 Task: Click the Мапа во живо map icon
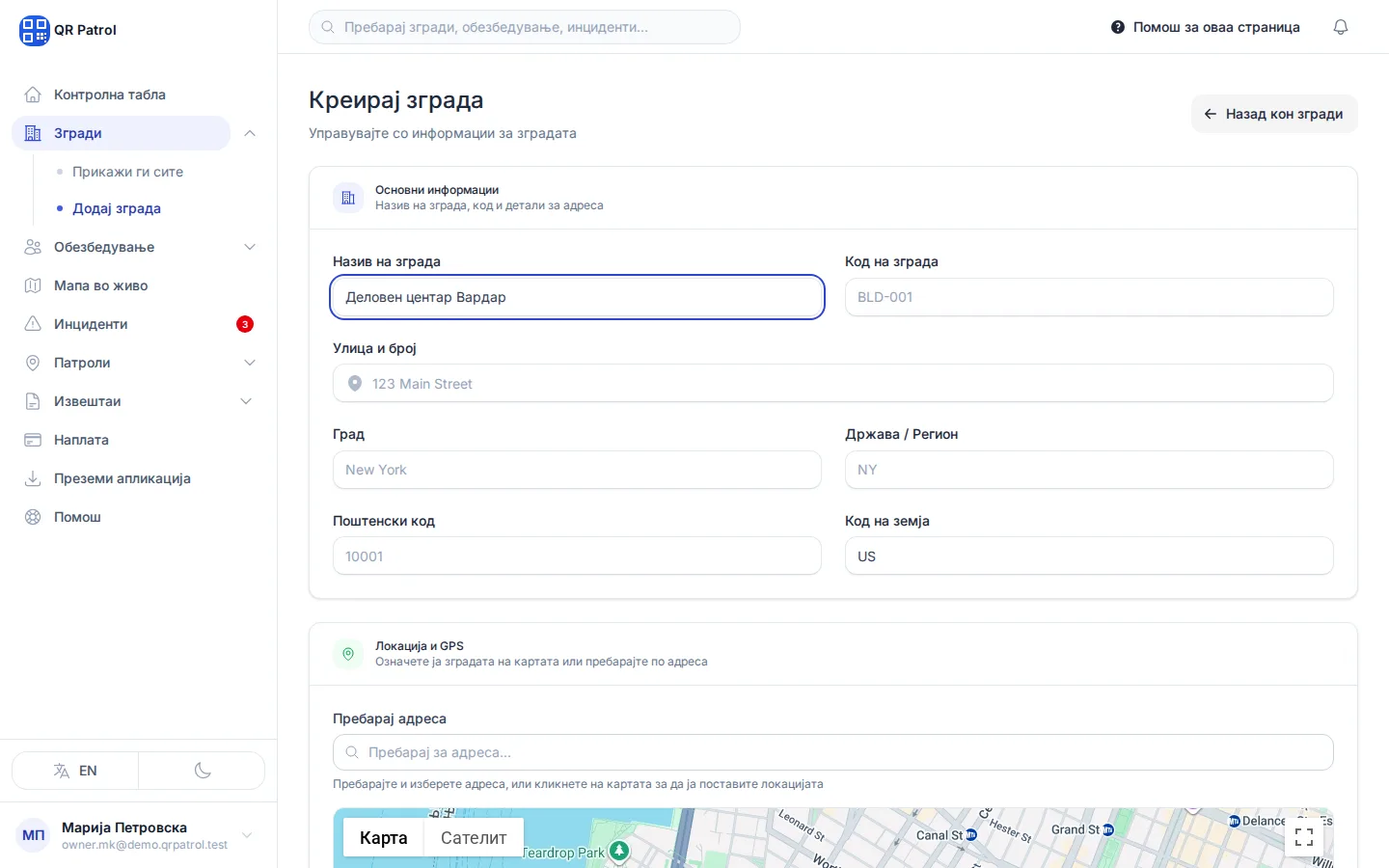33,285
